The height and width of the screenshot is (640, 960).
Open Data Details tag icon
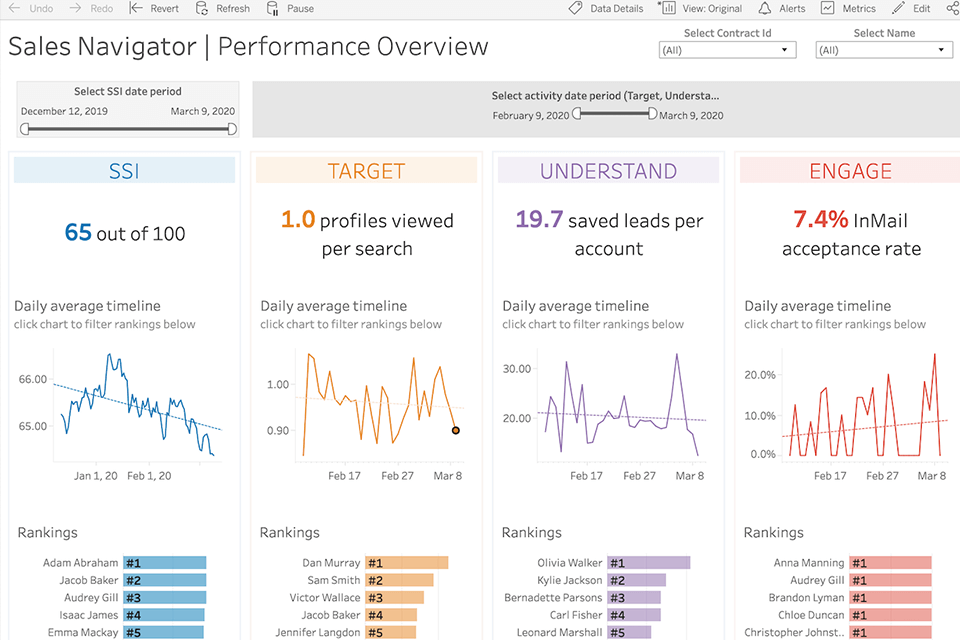[x=575, y=8]
